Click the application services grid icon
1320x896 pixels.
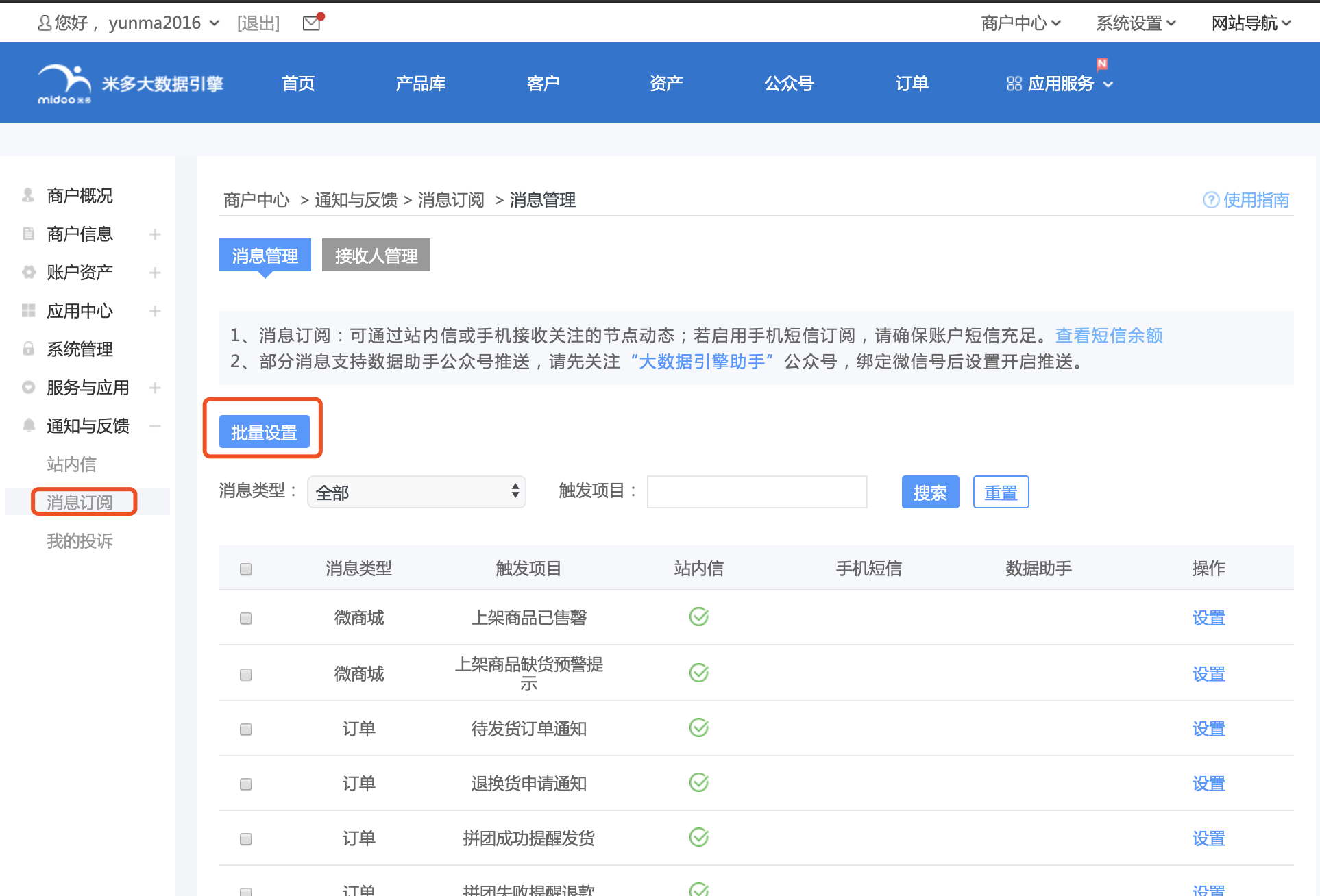[1014, 84]
